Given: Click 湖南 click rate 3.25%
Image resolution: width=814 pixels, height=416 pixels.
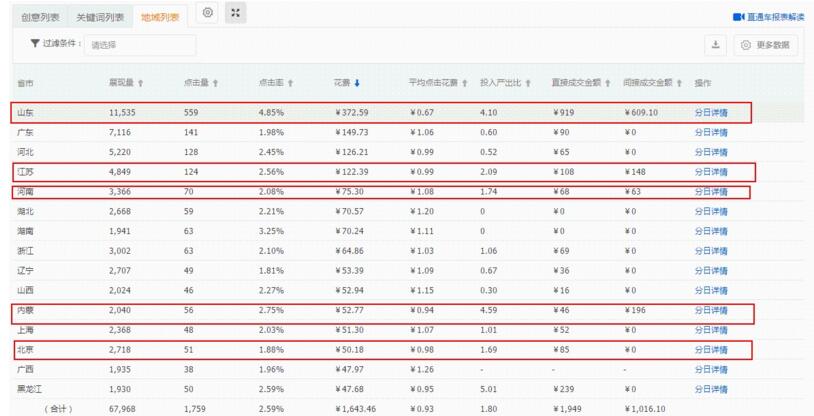Looking at the screenshot, I should (x=271, y=231).
